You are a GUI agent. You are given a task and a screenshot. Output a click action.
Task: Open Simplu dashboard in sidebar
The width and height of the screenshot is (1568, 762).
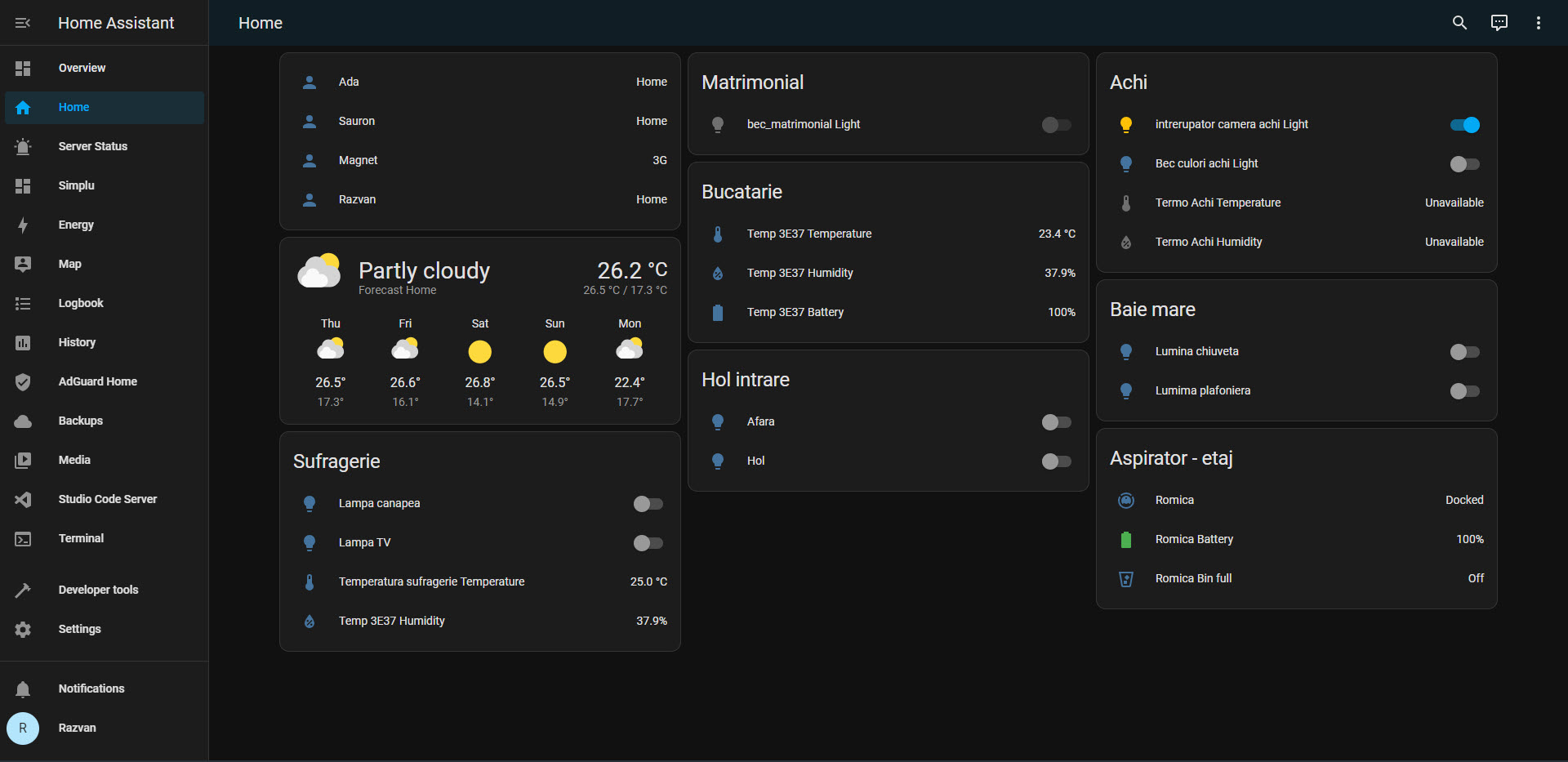coord(105,186)
